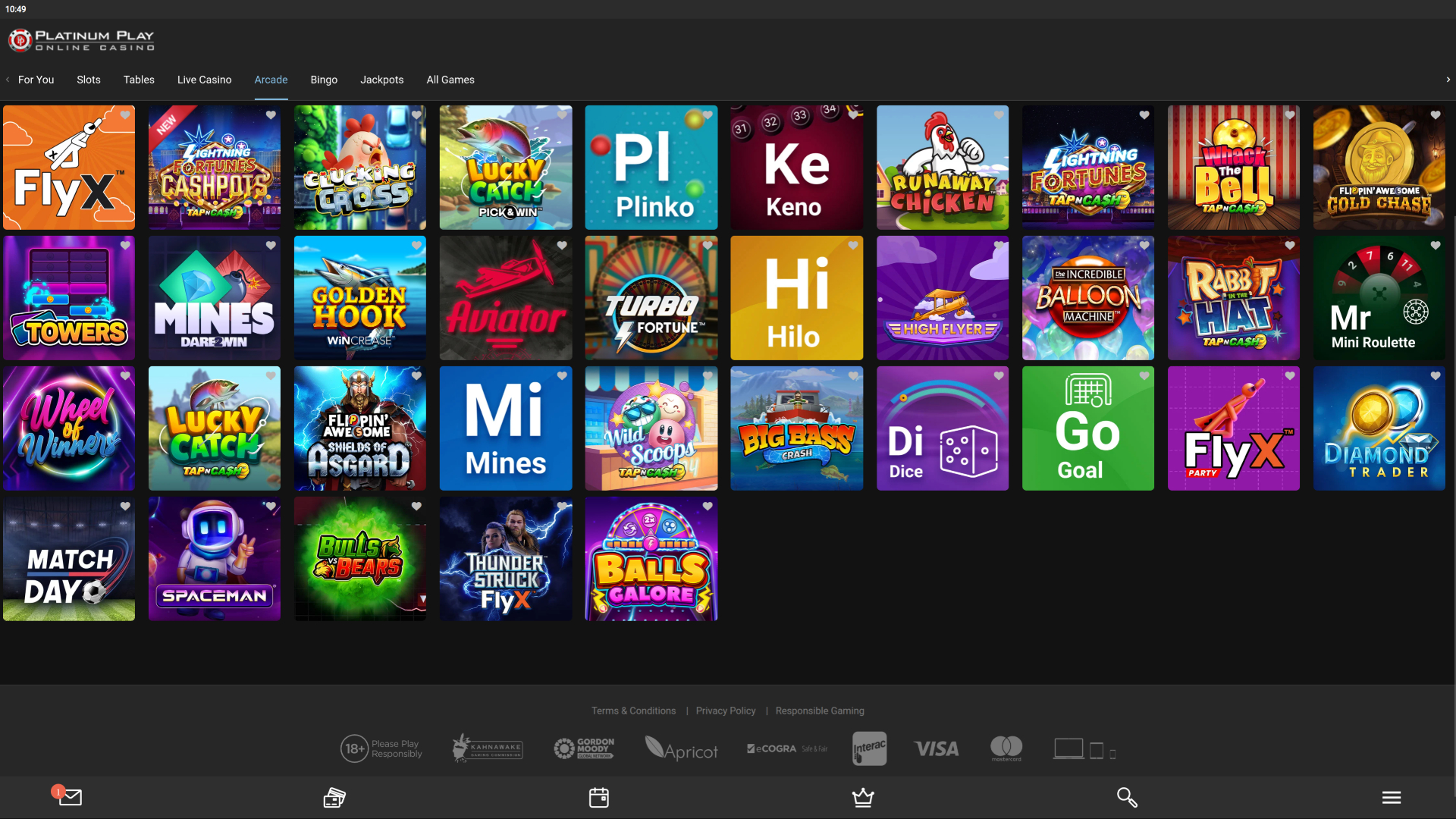Toggle the heart on Plinko
Viewport: 1456px width, 819px height.
pyautogui.click(x=707, y=115)
